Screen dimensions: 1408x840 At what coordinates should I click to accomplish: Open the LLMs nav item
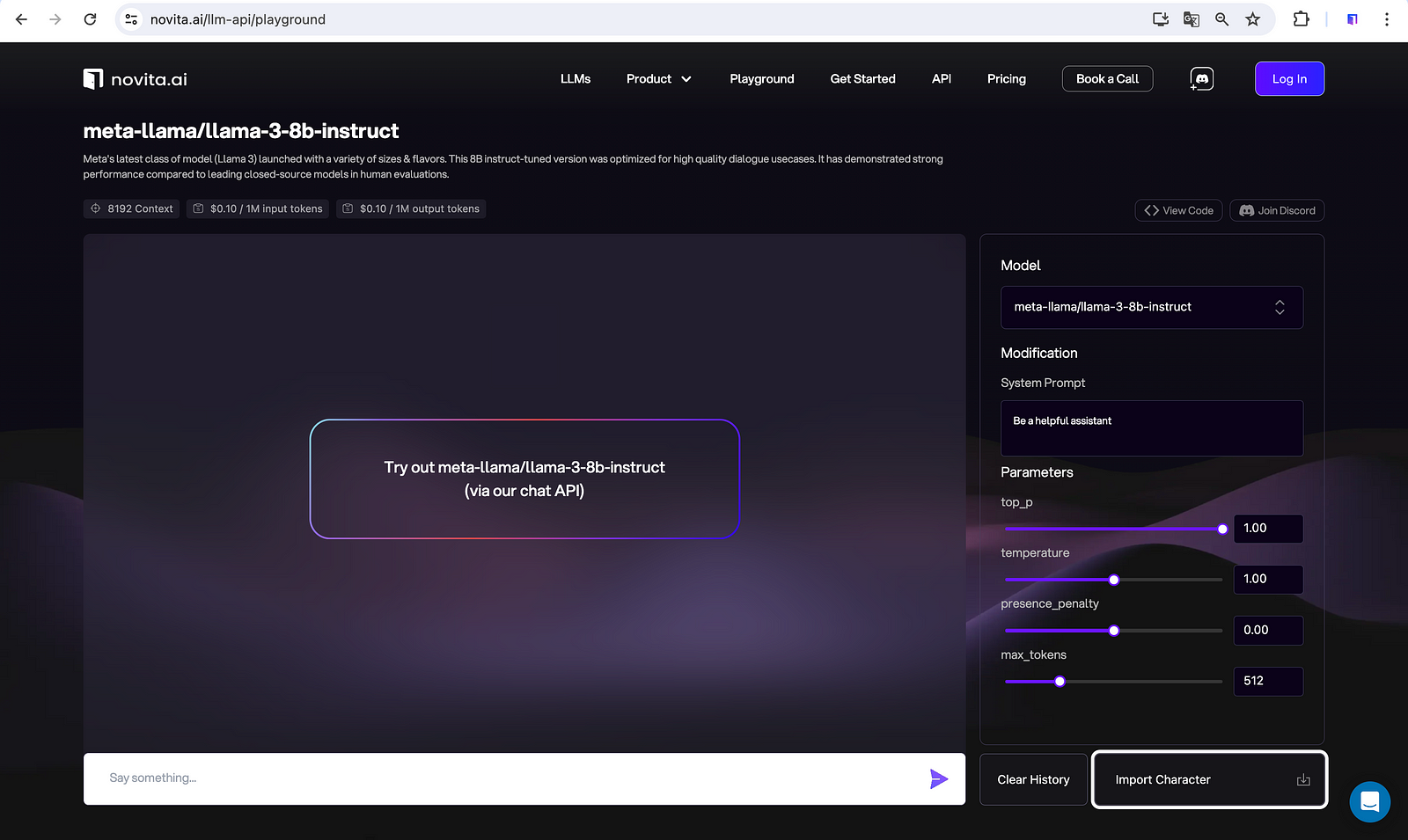tap(576, 79)
